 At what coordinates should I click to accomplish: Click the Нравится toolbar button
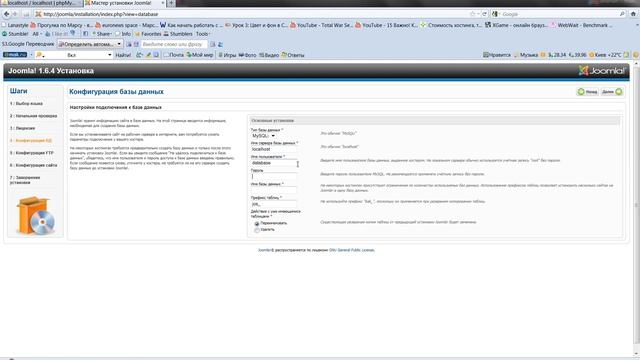pos(497,55)
